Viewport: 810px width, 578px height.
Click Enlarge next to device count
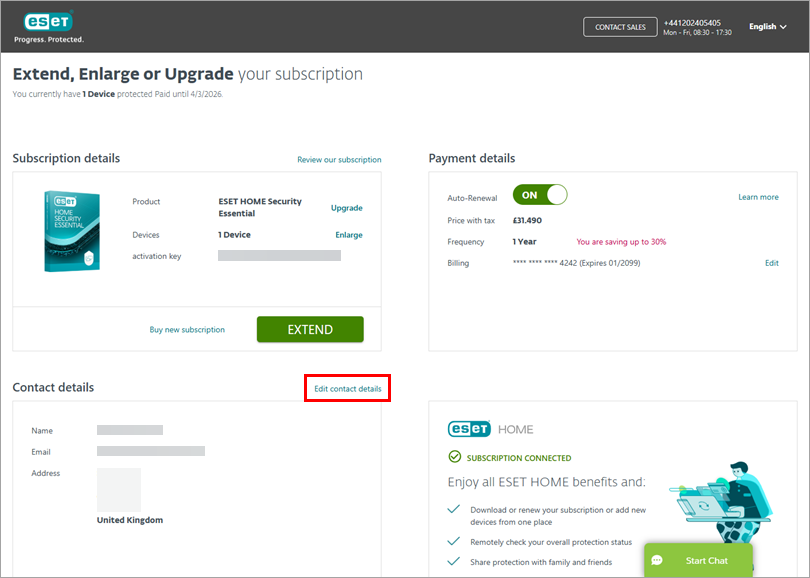click(349, 235)
